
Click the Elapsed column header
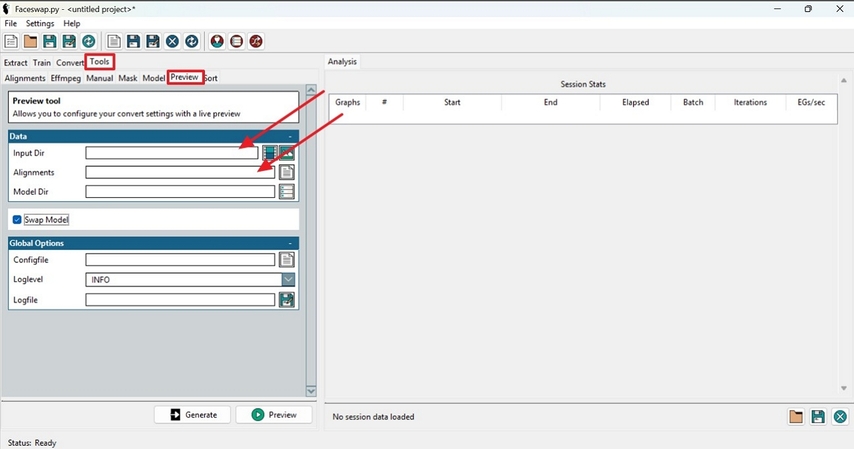pos(636,102)
